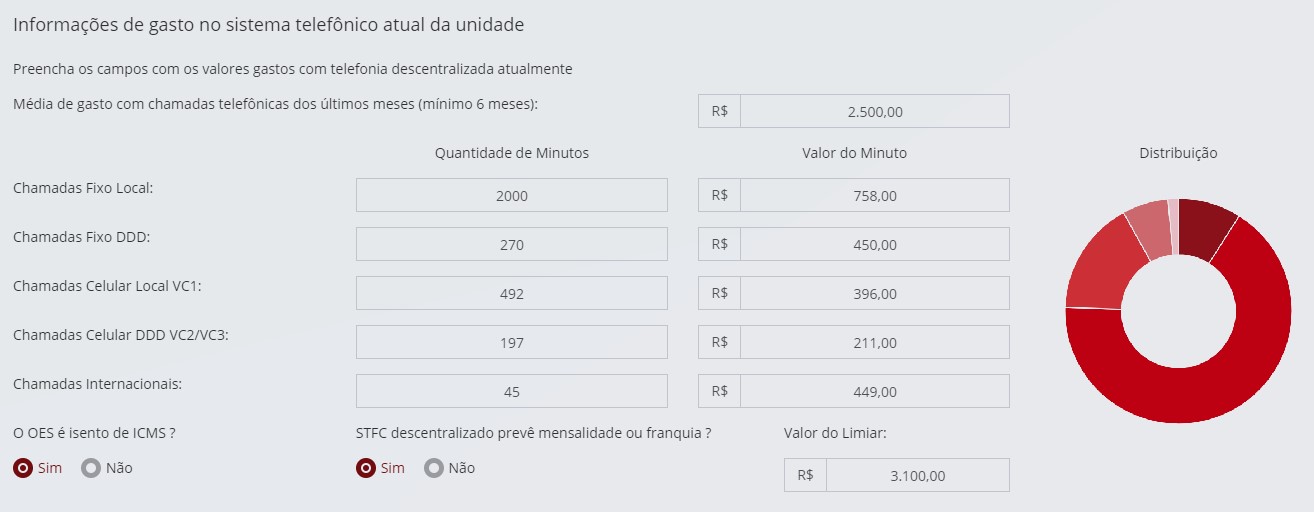The height and width of the screenshot is (512, 1314).
Task: Focus the Celular DDD value field 211,00
Action: (x=874, y=343)
